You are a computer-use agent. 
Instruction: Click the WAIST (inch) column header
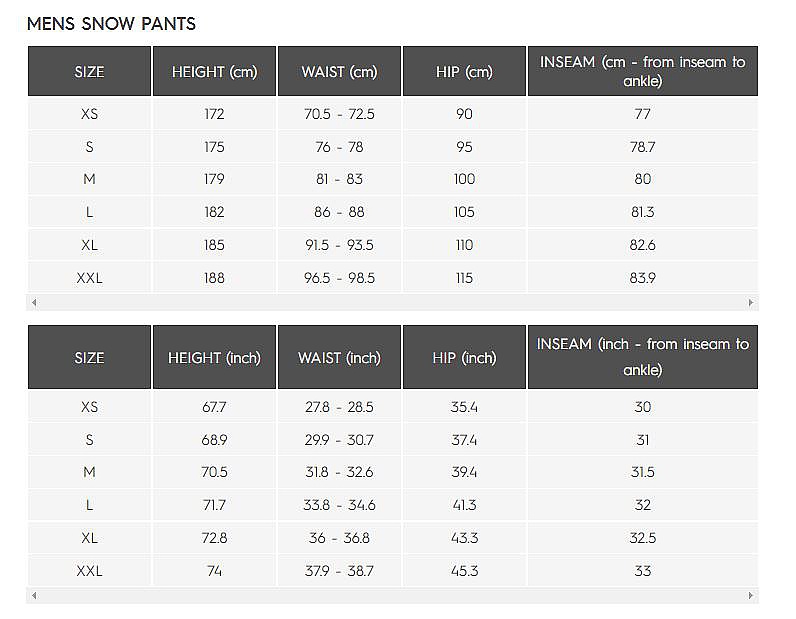tap(339, 357)
